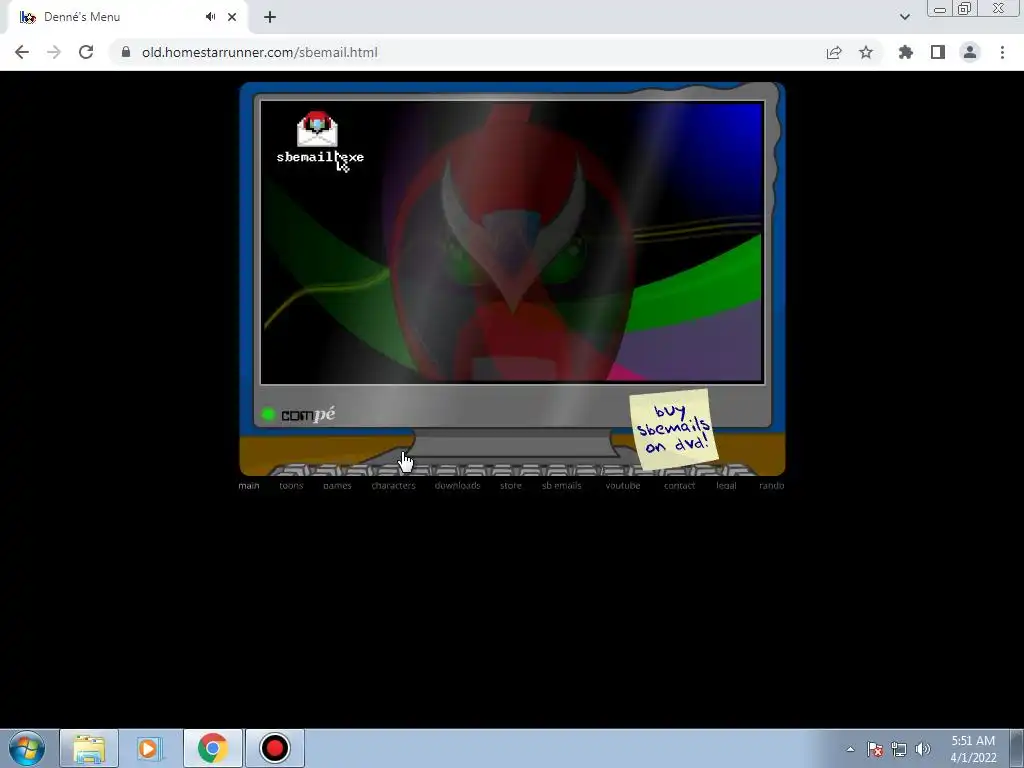This screenshot has height=768, width=1024.
Task: Minimize the Chrome window
Action: 940,9
